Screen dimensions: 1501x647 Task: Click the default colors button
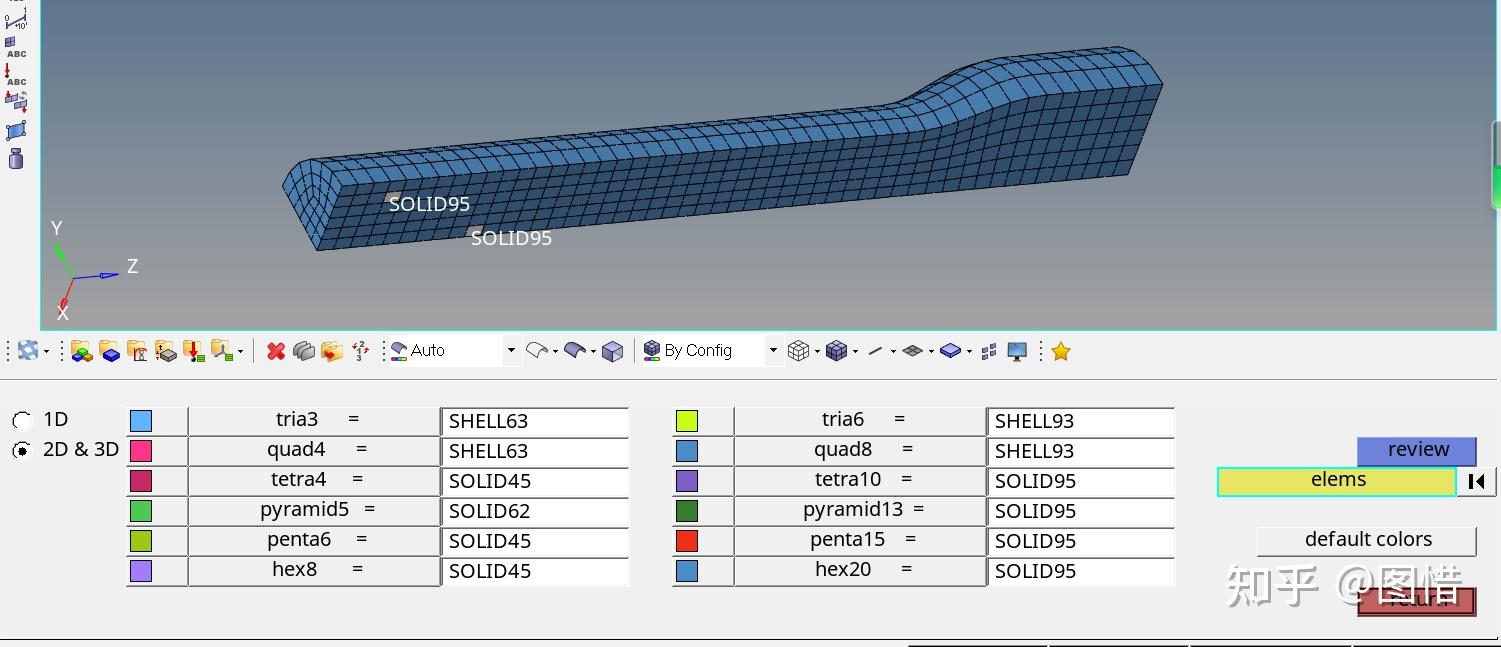coord(1367,539)
